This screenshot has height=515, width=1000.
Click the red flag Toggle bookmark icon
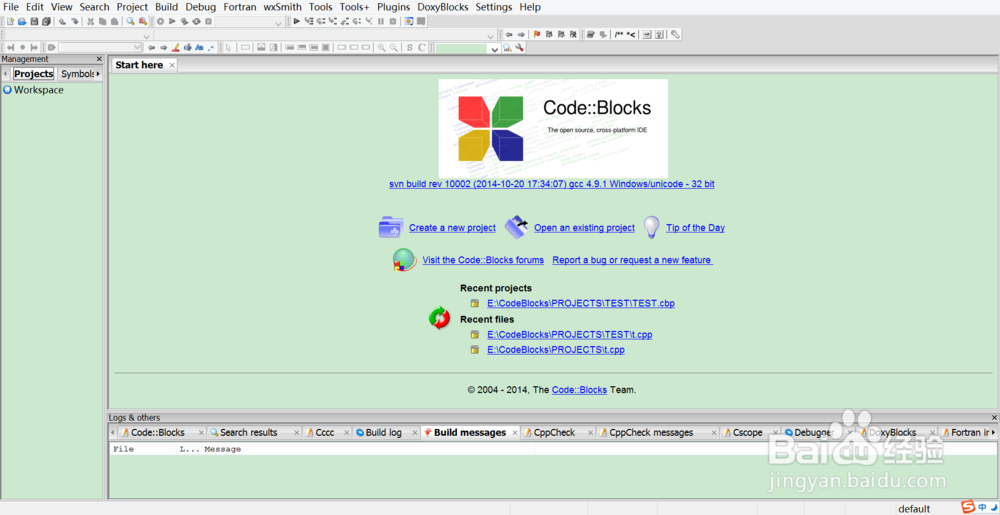click(x=536, y=34)
